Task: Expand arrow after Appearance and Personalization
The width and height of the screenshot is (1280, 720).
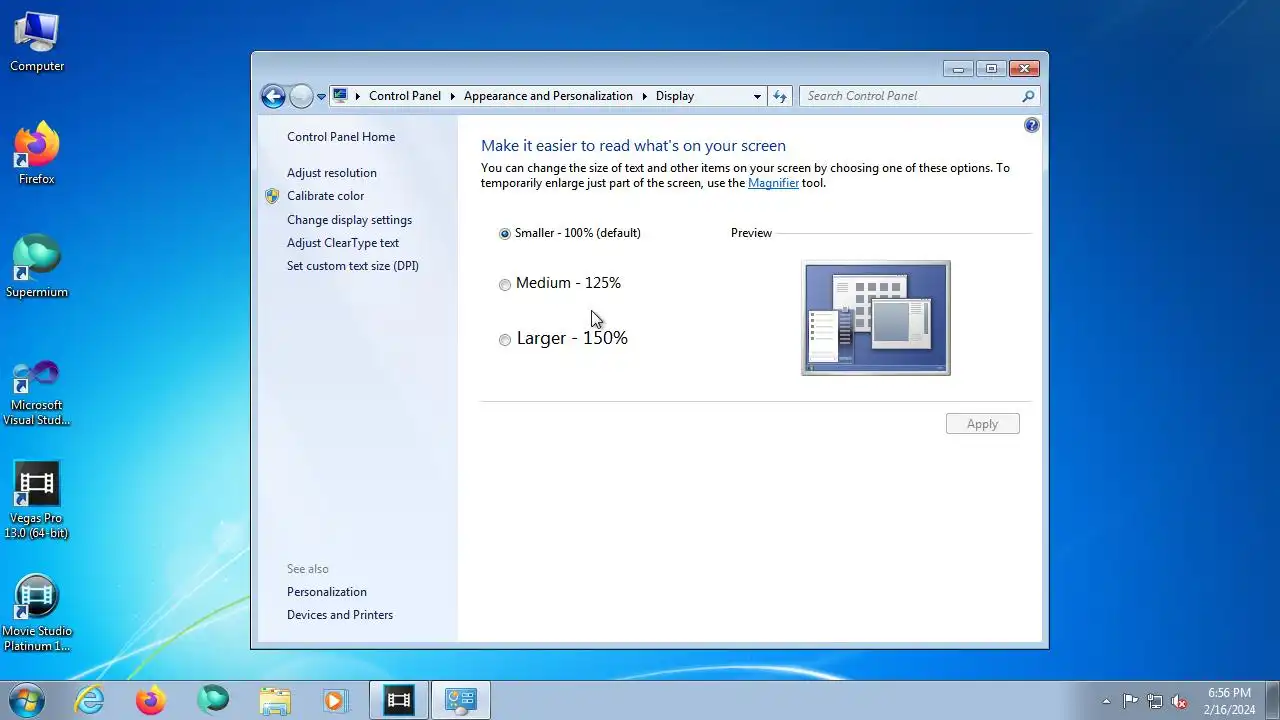Action: coord(644,96)
